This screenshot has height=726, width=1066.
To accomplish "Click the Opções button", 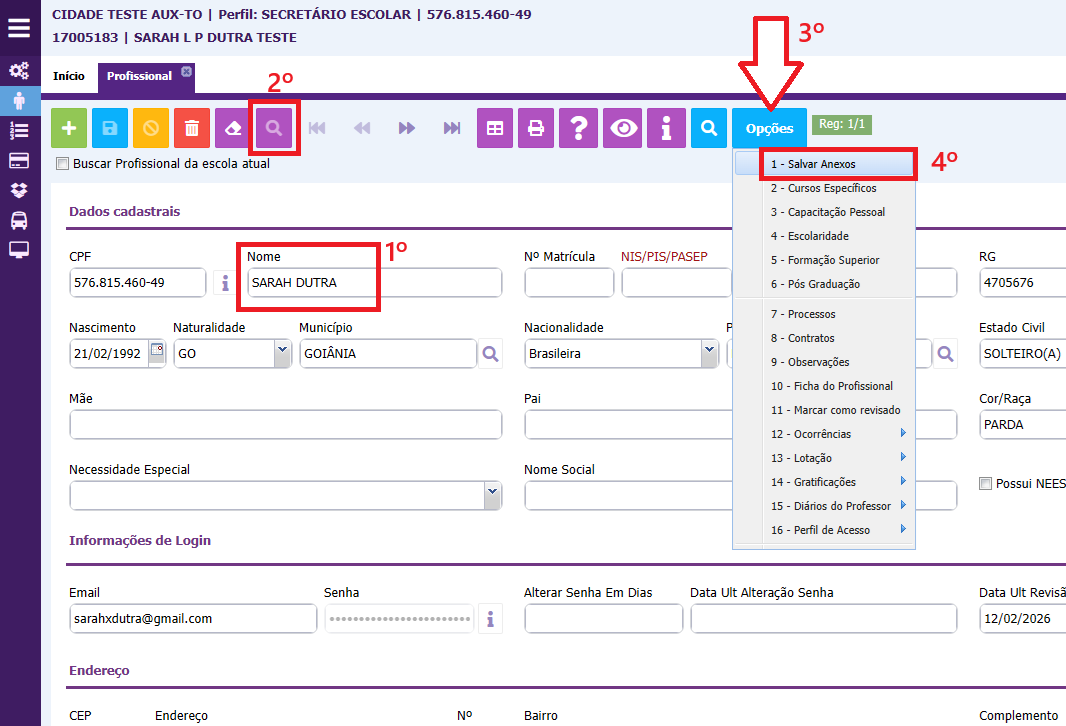I will [769, 128].
